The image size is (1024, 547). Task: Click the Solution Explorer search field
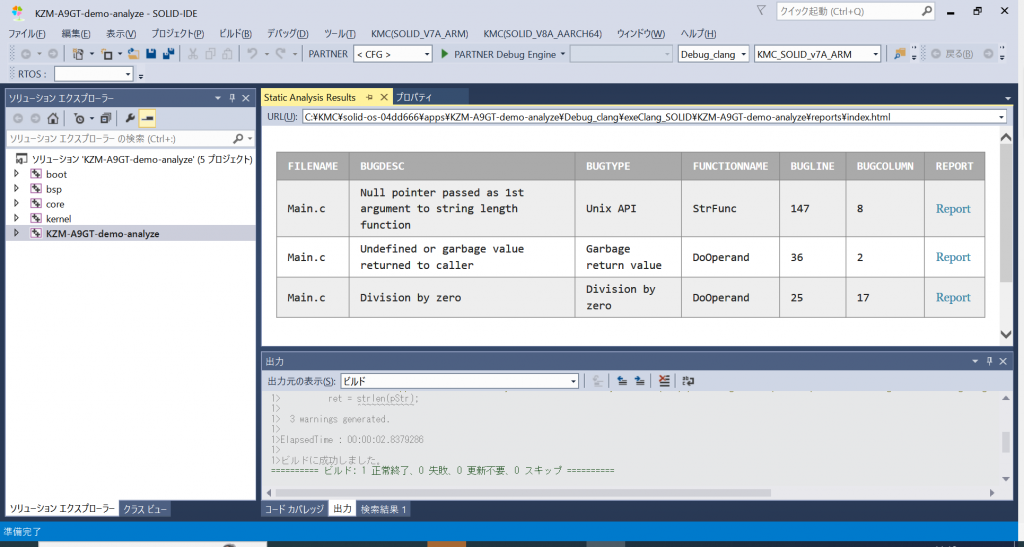[x=120, y=138]
